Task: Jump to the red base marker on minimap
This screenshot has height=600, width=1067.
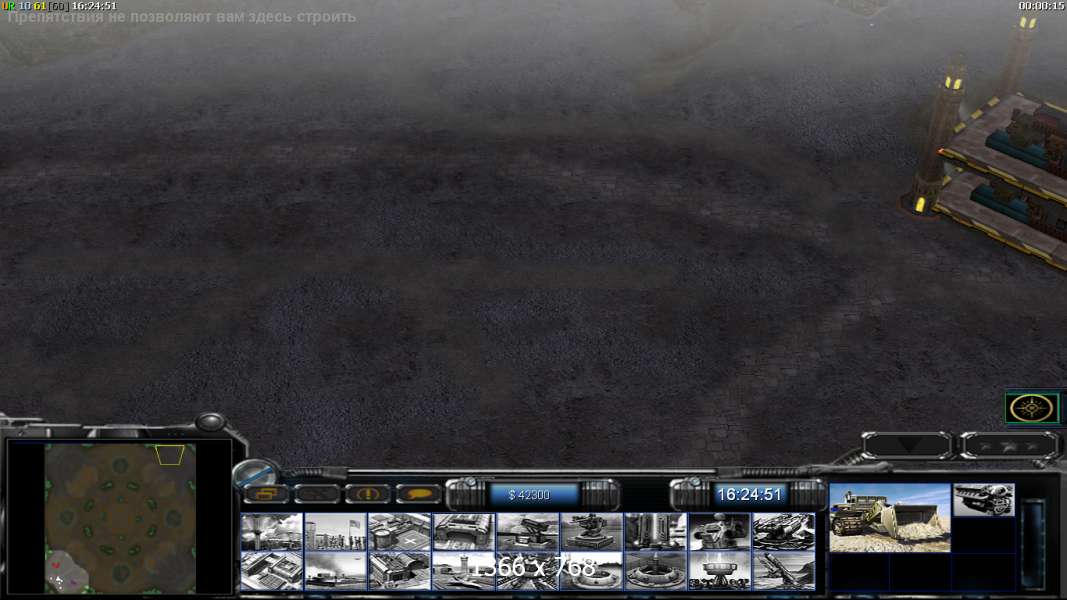Action: tap(56, 565)
